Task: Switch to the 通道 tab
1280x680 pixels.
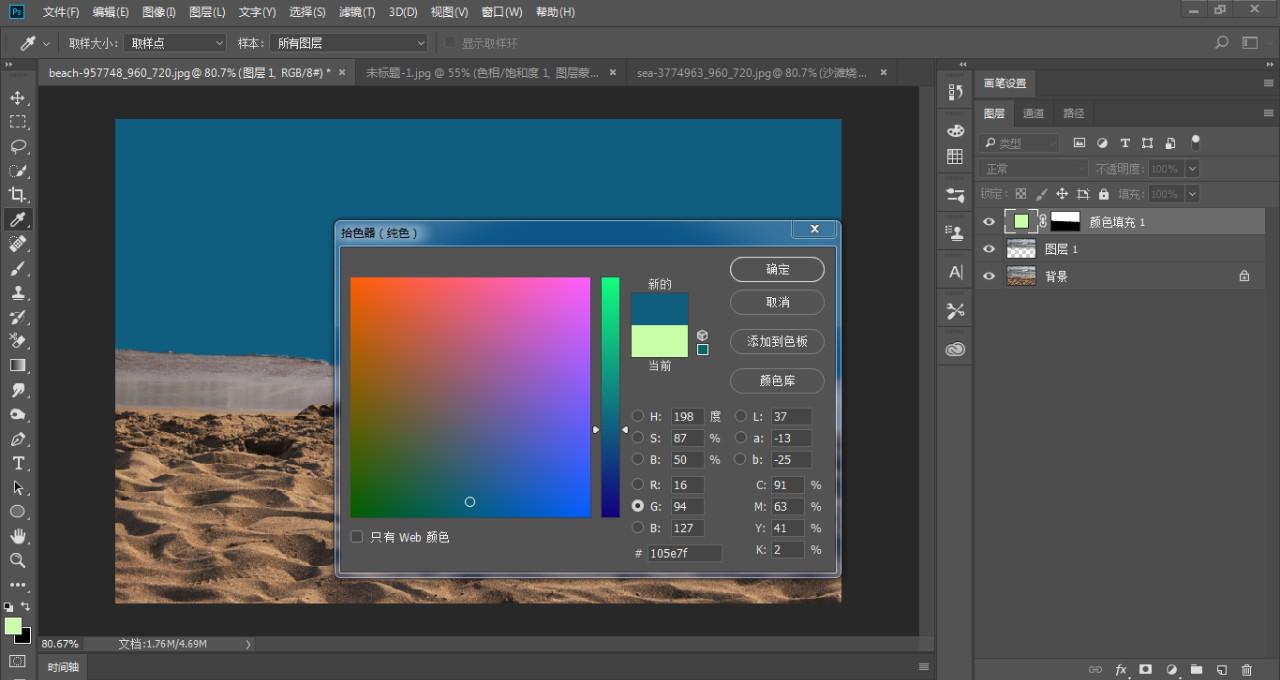Action: (1034, 113)
